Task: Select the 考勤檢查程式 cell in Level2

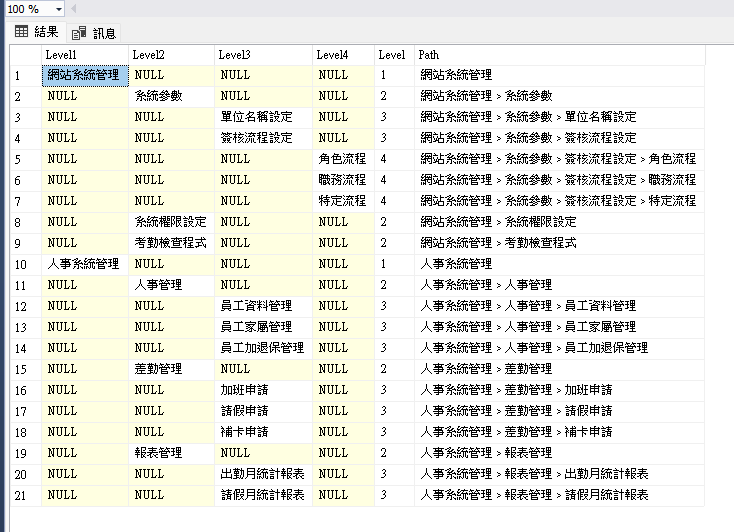Action: point(171,243)
